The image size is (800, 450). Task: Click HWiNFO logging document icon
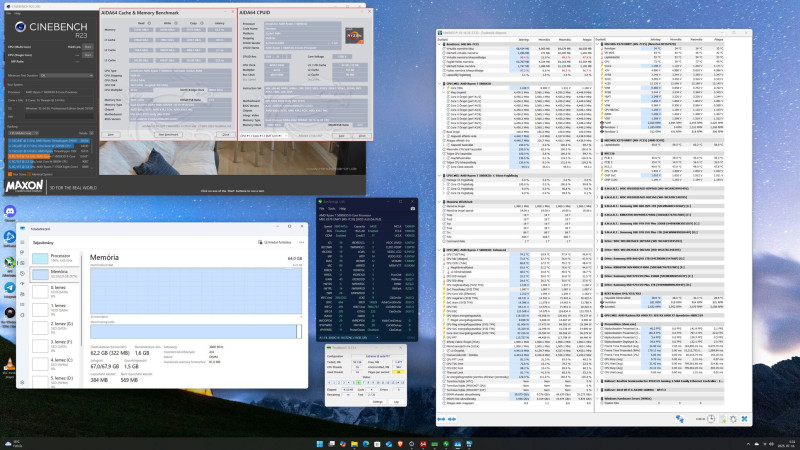pos(722,419)
